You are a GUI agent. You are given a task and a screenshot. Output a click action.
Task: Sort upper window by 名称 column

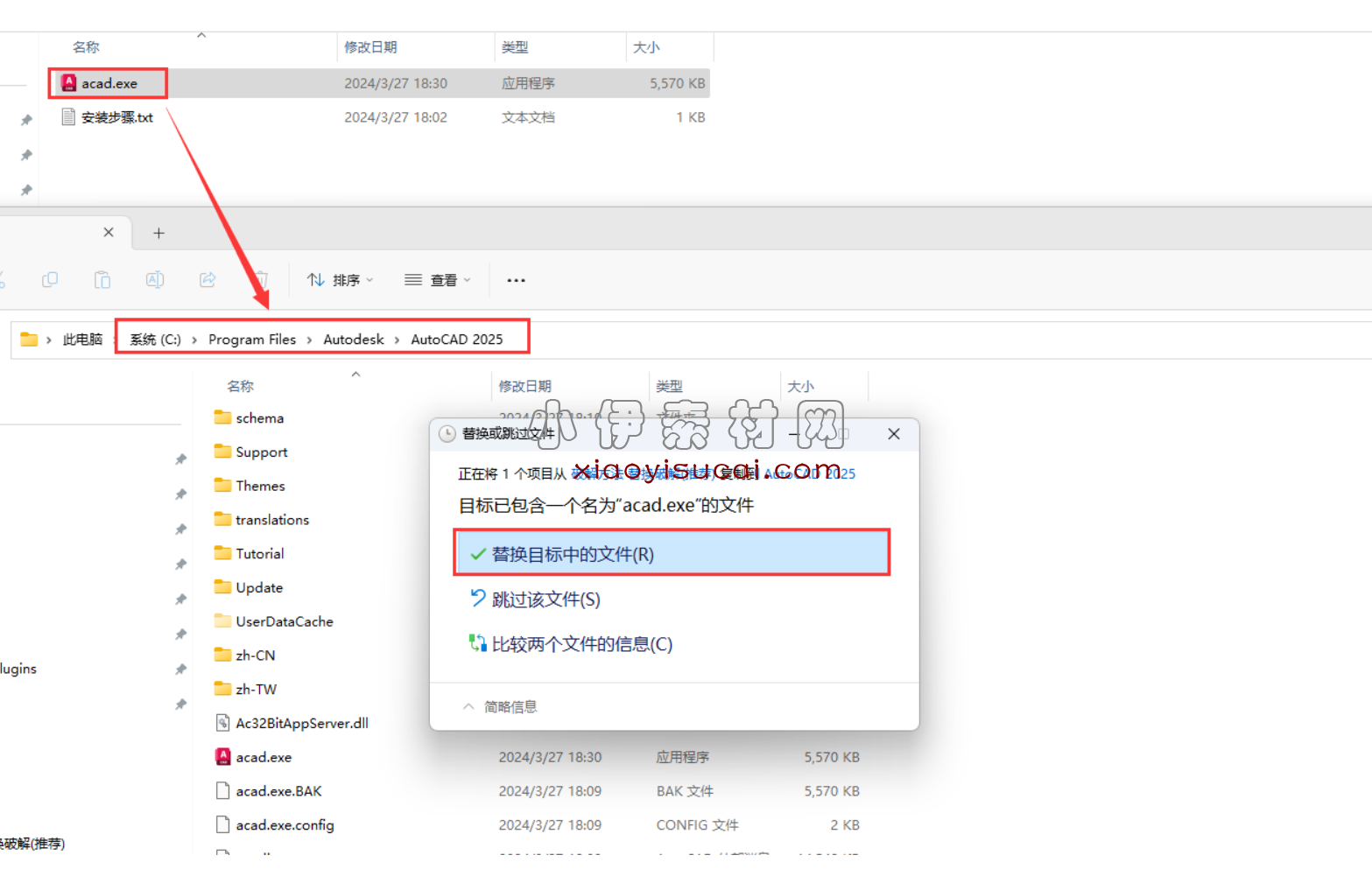pos(86,47)
